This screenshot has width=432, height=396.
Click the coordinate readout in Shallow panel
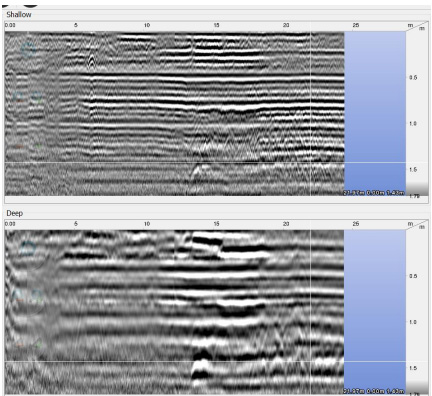pos(374,193)
